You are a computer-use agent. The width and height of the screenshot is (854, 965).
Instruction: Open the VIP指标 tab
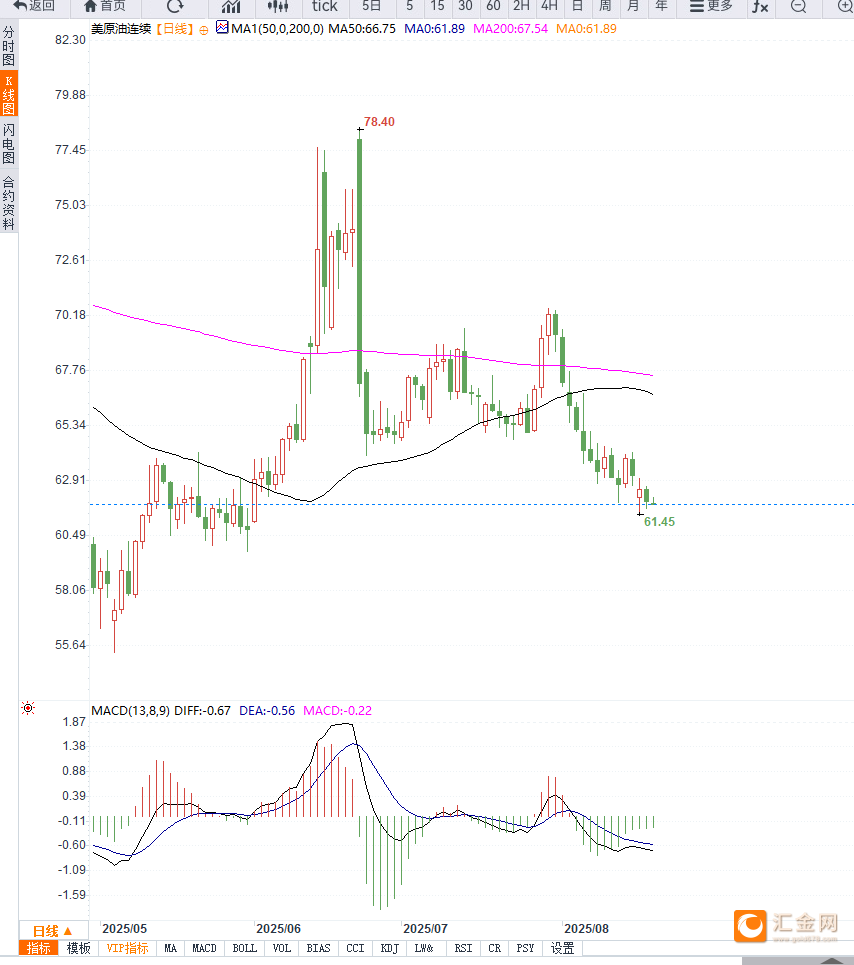[x=127, y=948]
